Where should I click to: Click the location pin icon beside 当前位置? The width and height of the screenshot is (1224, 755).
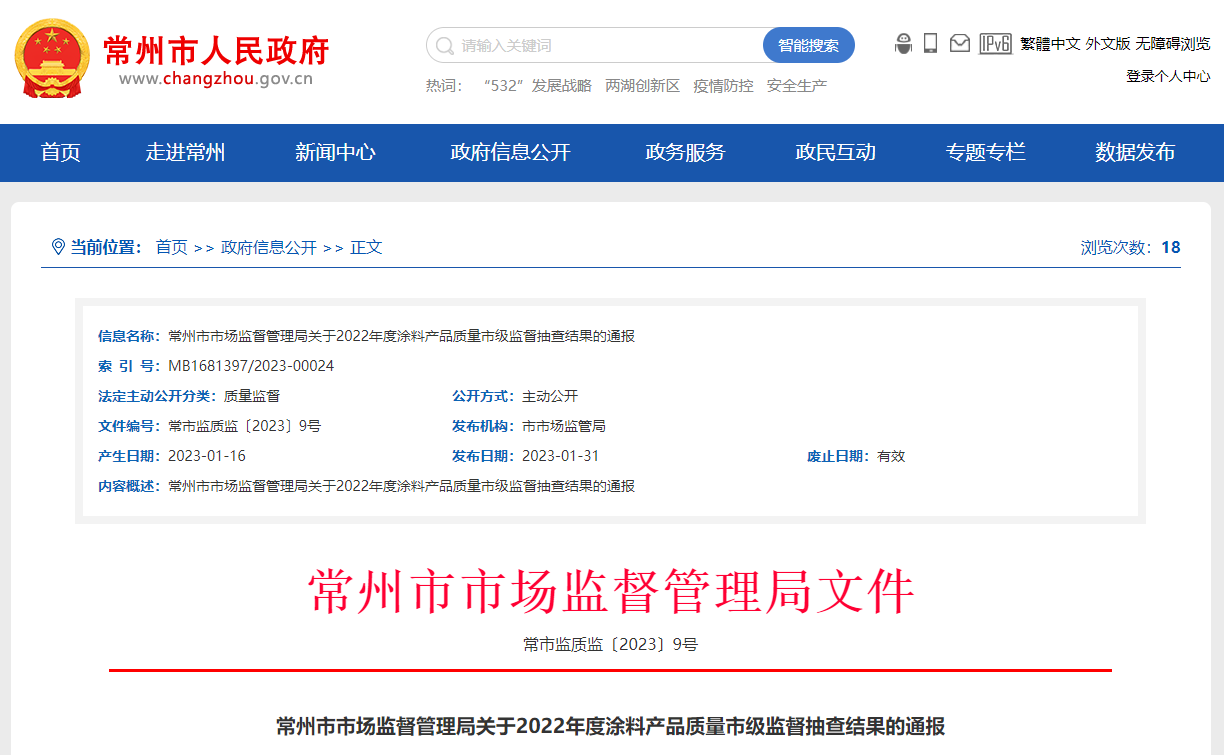[x=57, y=247]
